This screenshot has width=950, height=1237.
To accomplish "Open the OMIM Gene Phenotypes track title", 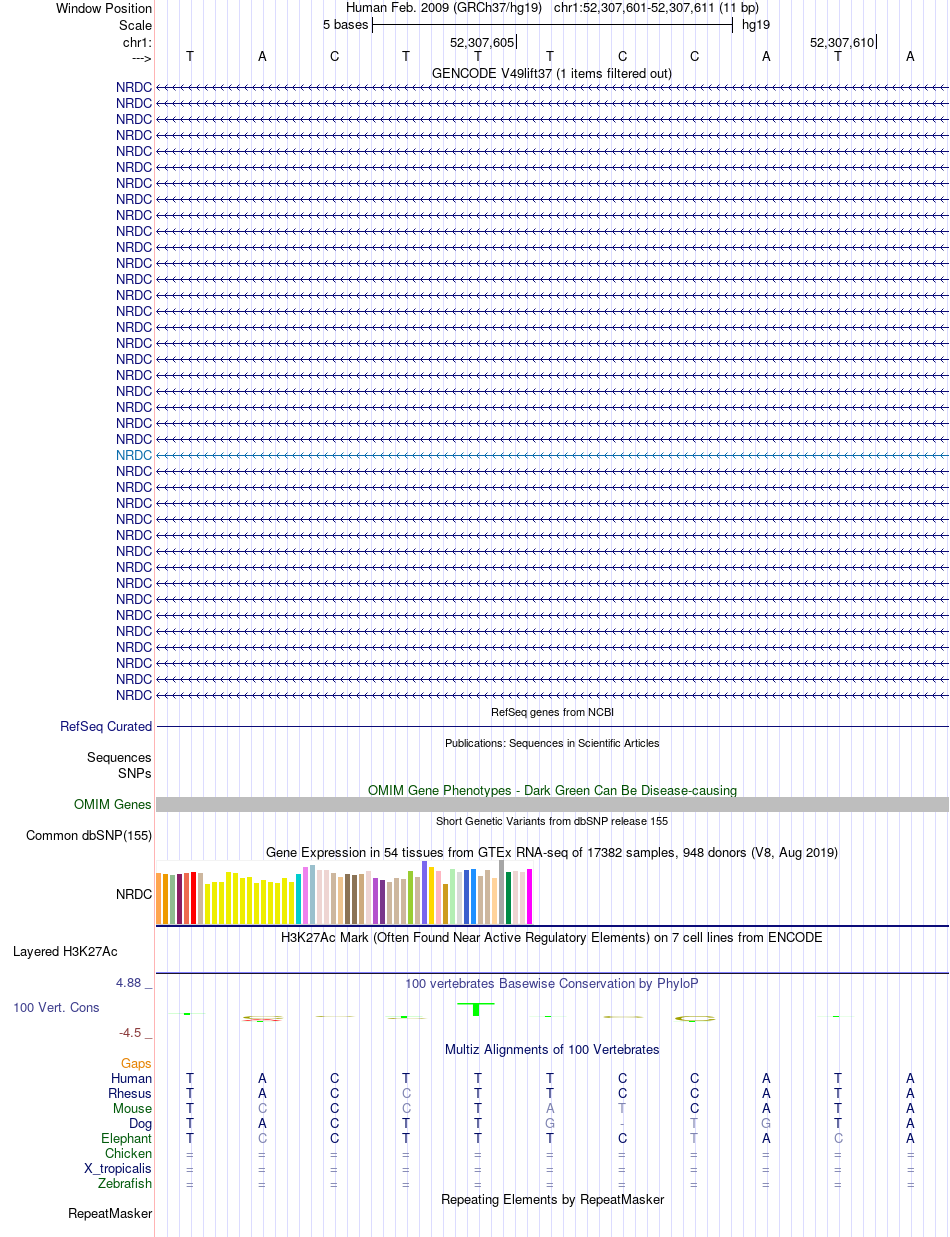I will (552, 790).
